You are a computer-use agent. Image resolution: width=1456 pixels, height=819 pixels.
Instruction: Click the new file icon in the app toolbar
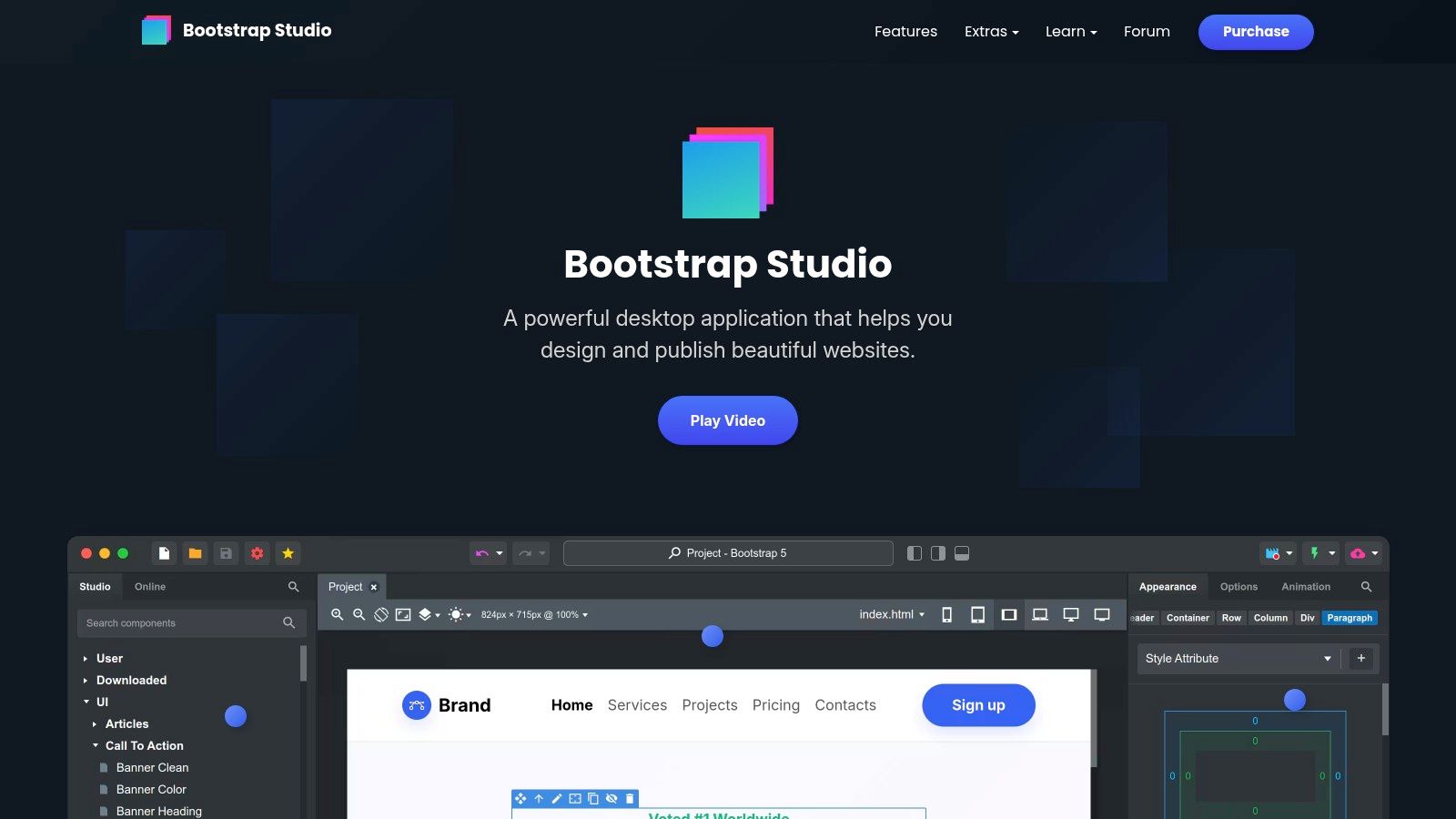pyautogui.click(x=164, y=553)
